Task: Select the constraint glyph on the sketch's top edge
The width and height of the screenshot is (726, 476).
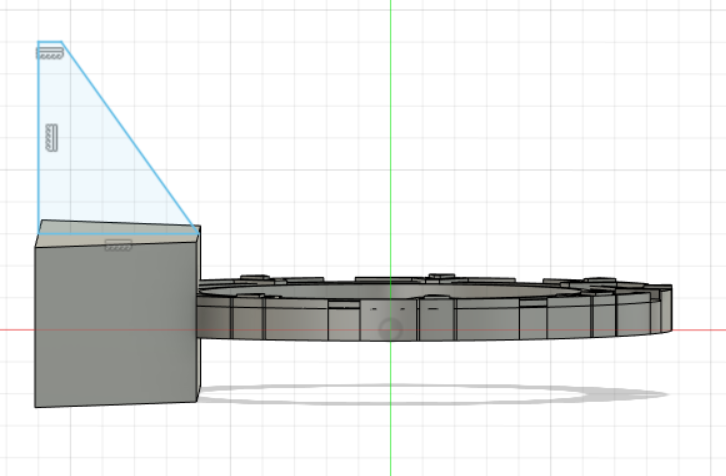Action: pyautogui.click(x=50, y=53)
